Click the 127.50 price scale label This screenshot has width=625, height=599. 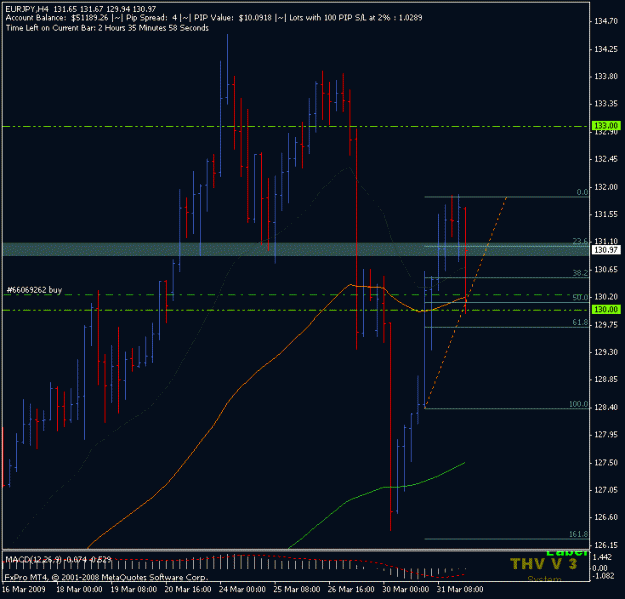pos(606,462)
